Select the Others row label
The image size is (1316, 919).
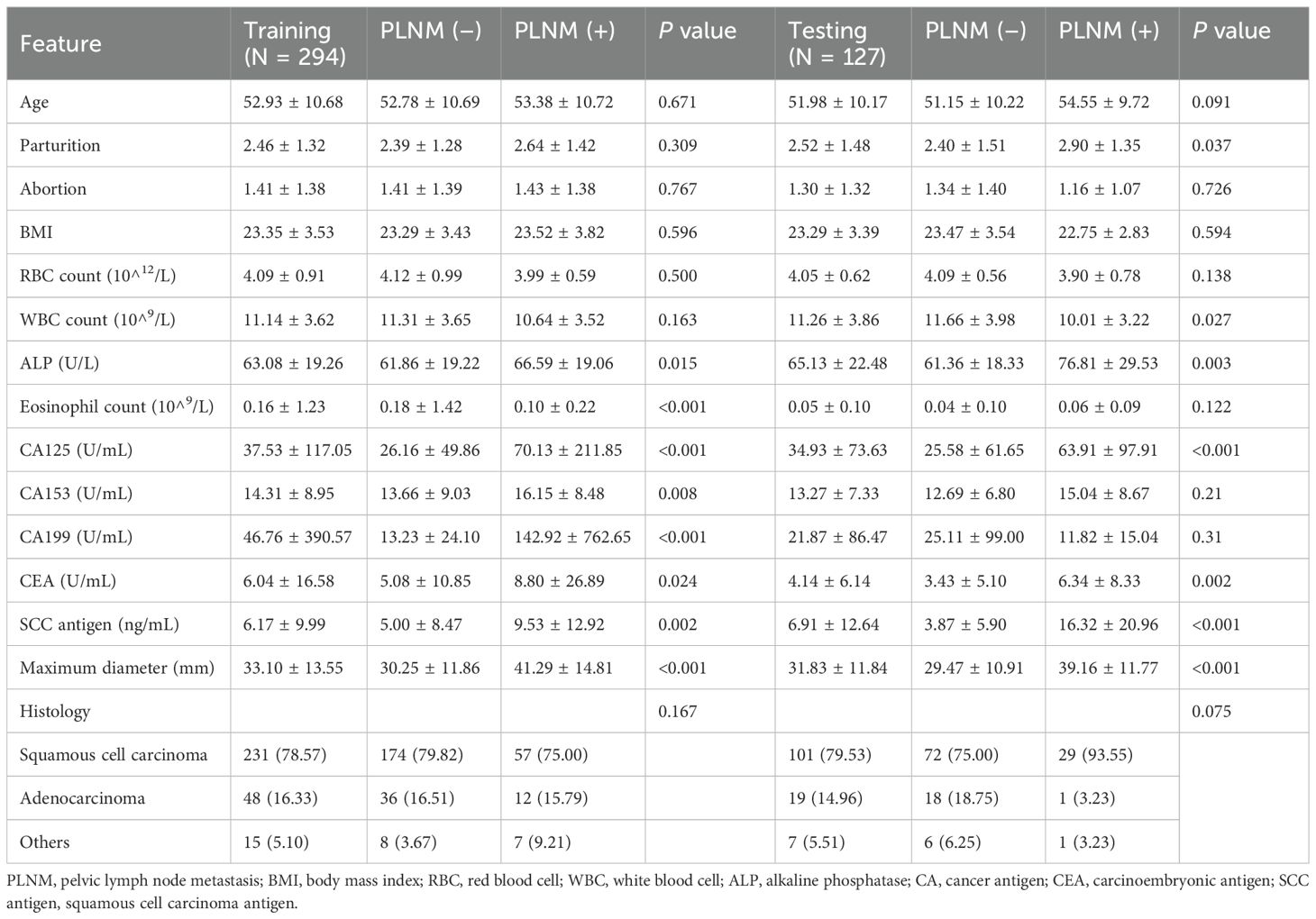(44, 842)
